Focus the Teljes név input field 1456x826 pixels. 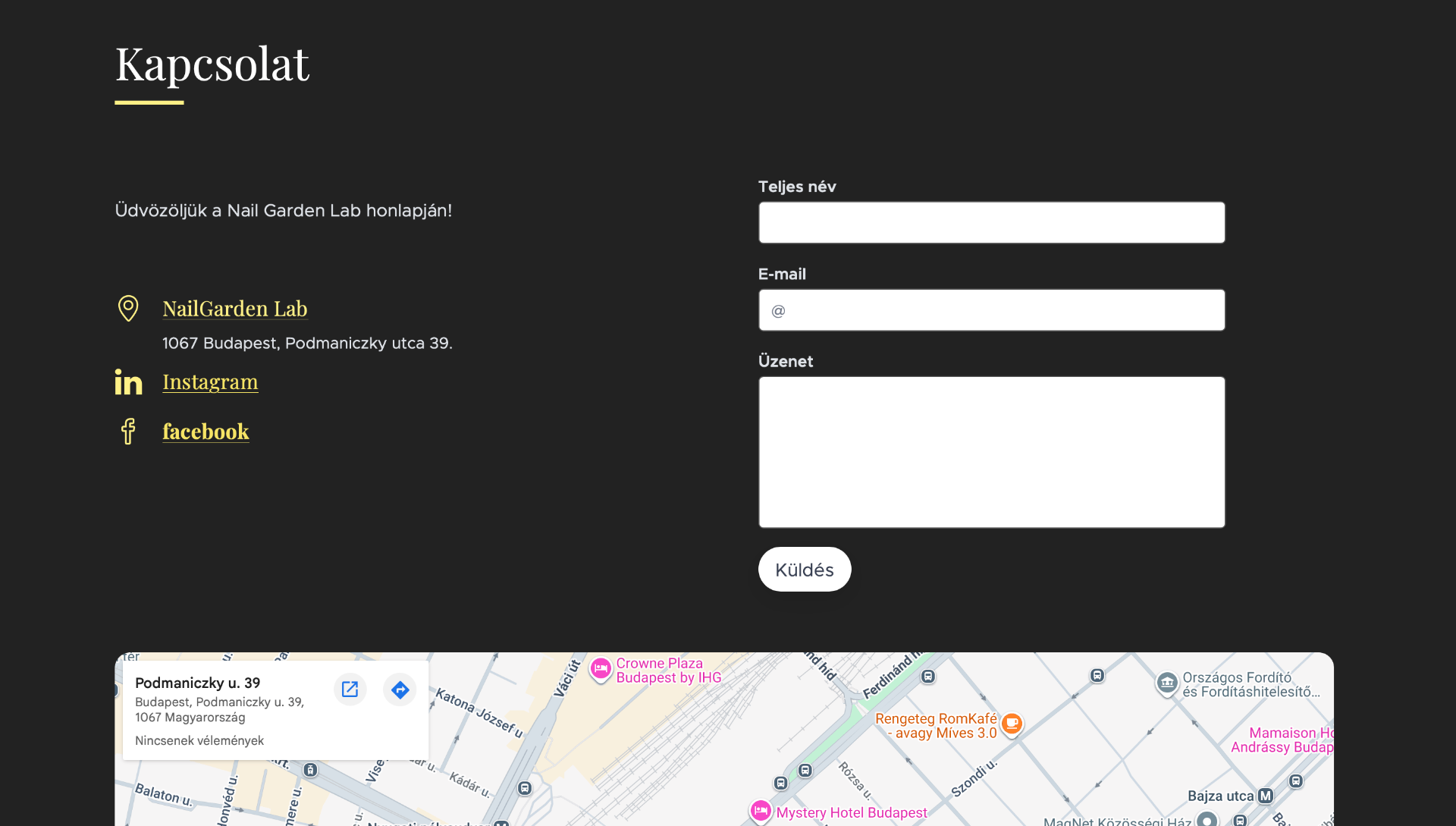(991, 222)
